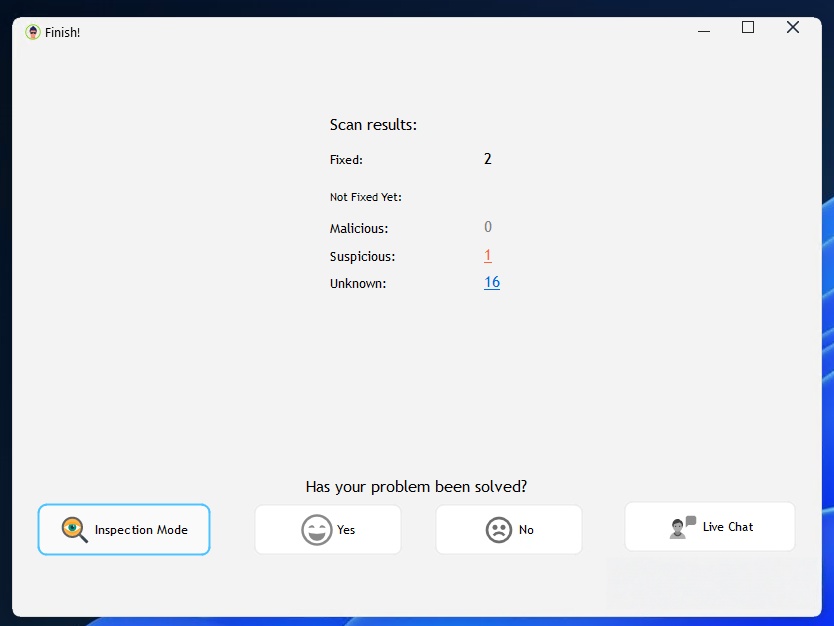Click the 'Not Fixed Yet:' label
The image size is (834, 626).
click(365, 197)
